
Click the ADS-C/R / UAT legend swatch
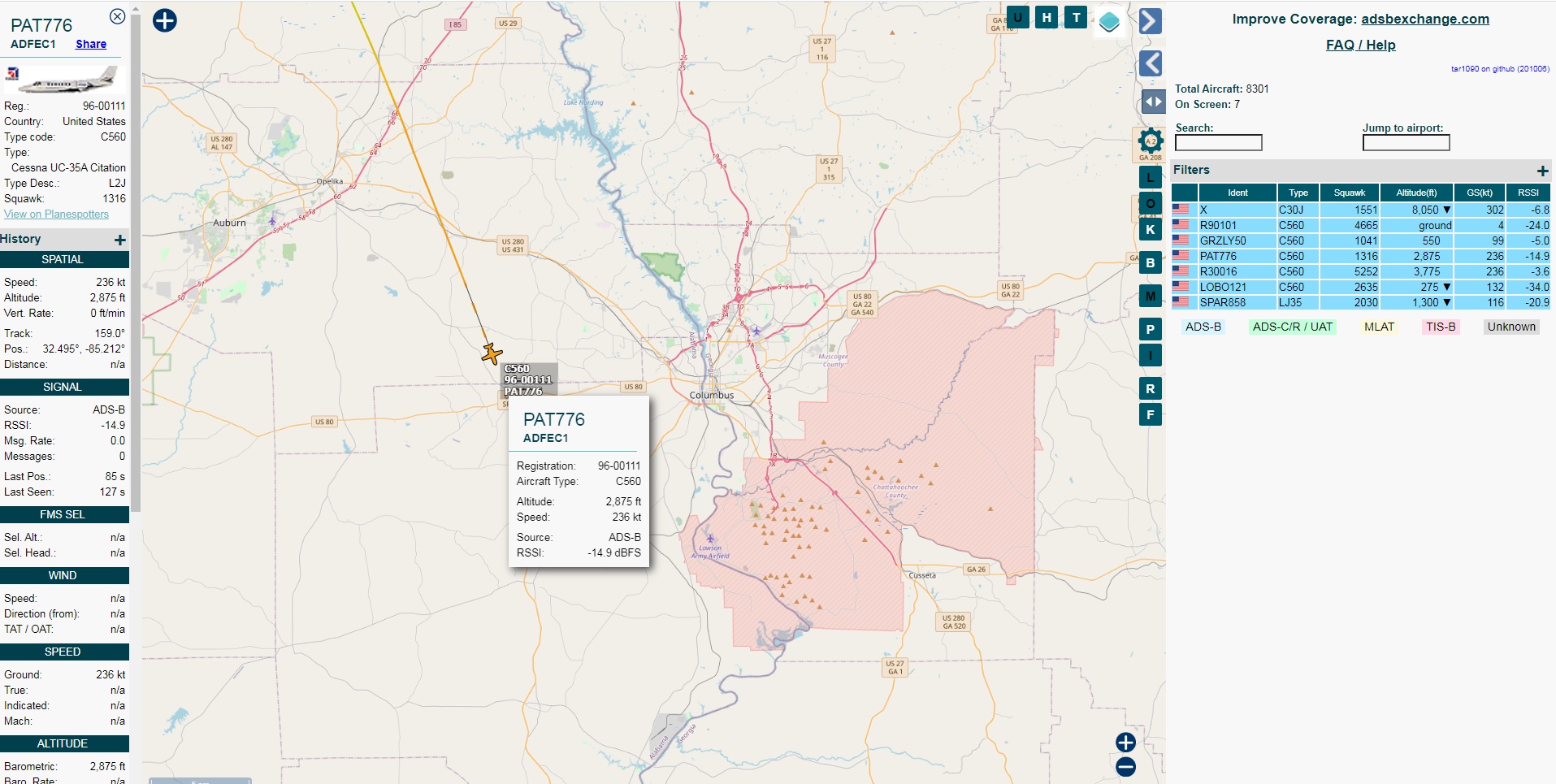pyautogui.click(x=1293, y=327)
